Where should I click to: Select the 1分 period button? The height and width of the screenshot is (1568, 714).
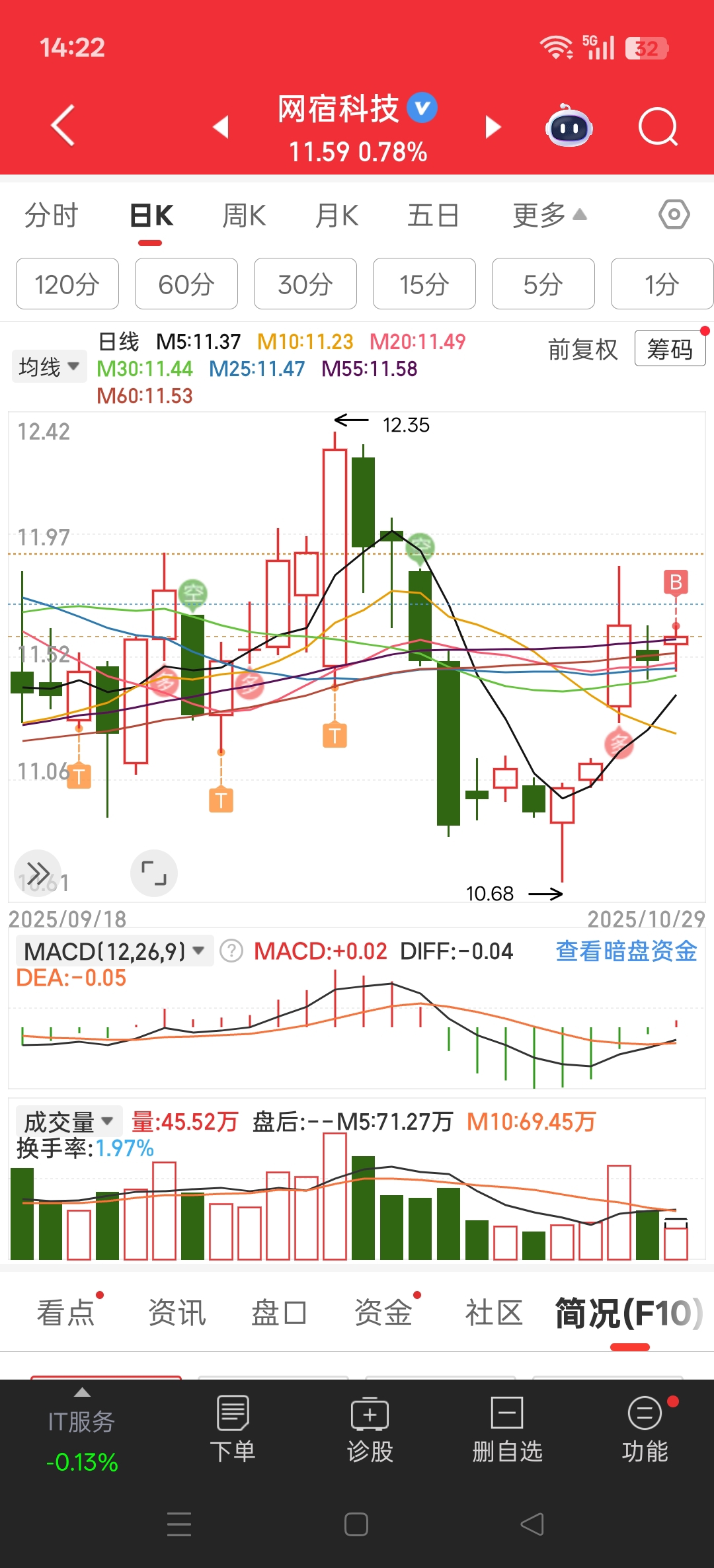662,284
